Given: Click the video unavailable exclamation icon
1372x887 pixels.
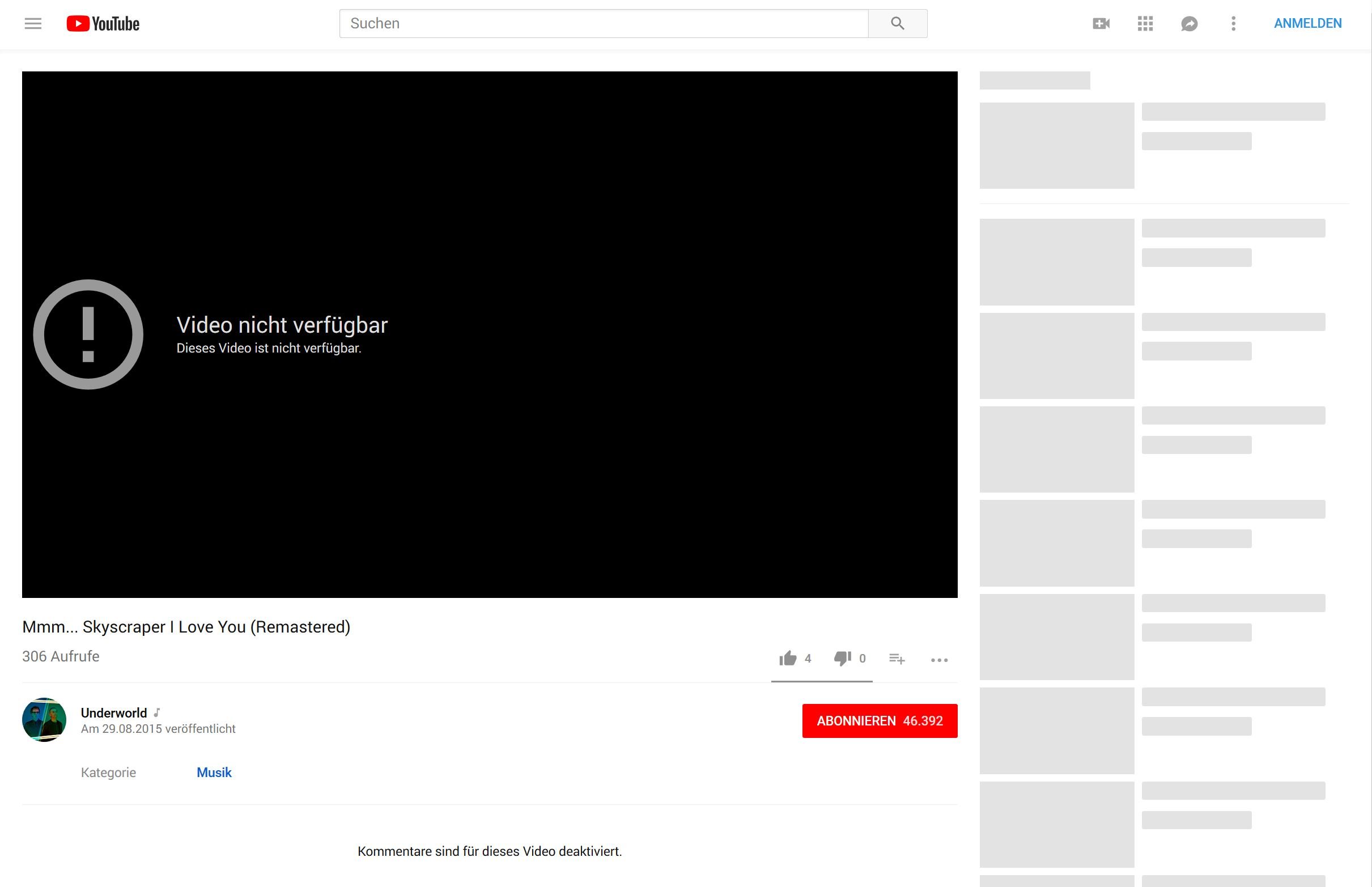Looking at the screenshot, I should coord(88,334).
